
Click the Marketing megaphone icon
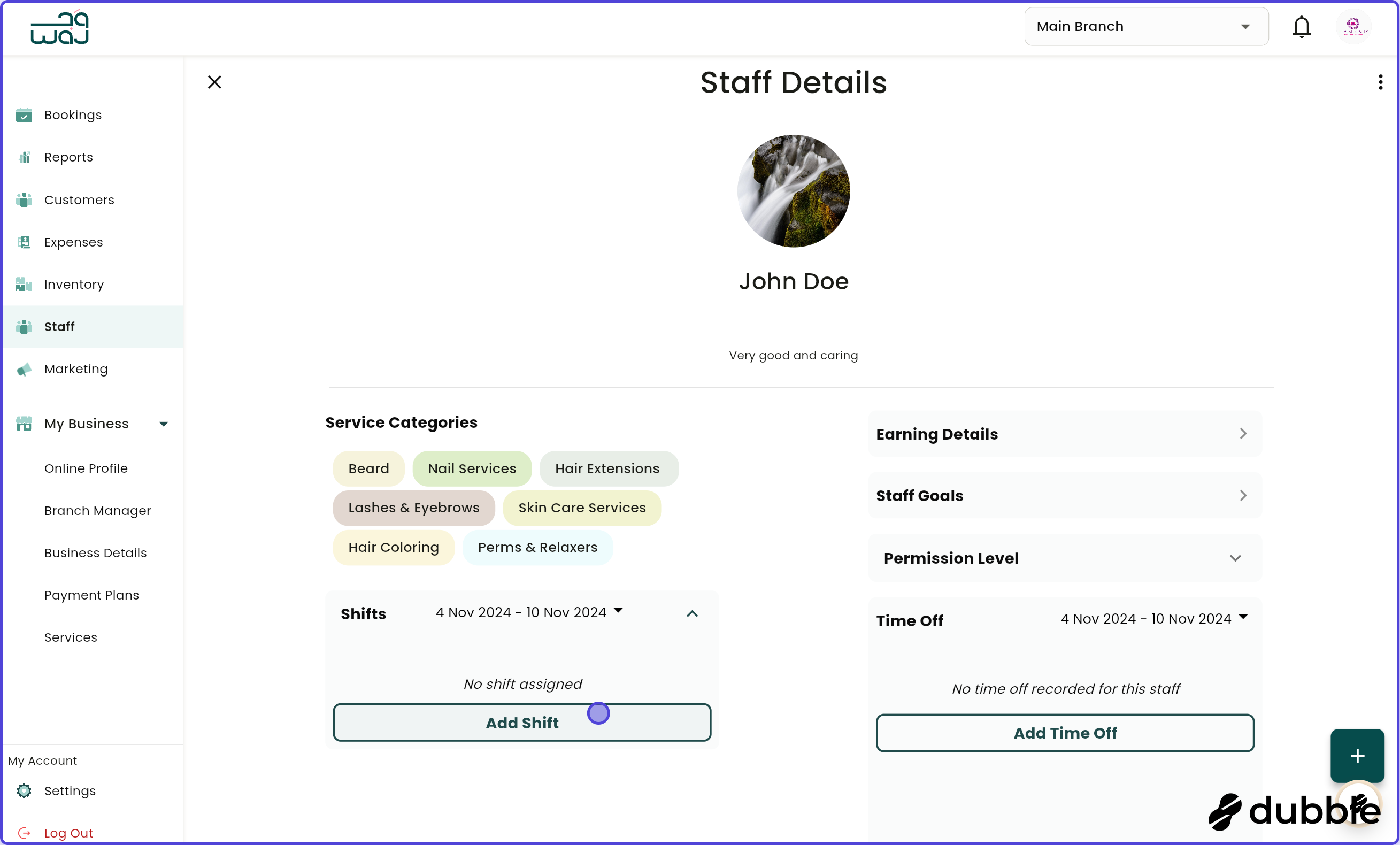[x=24, y=369]
